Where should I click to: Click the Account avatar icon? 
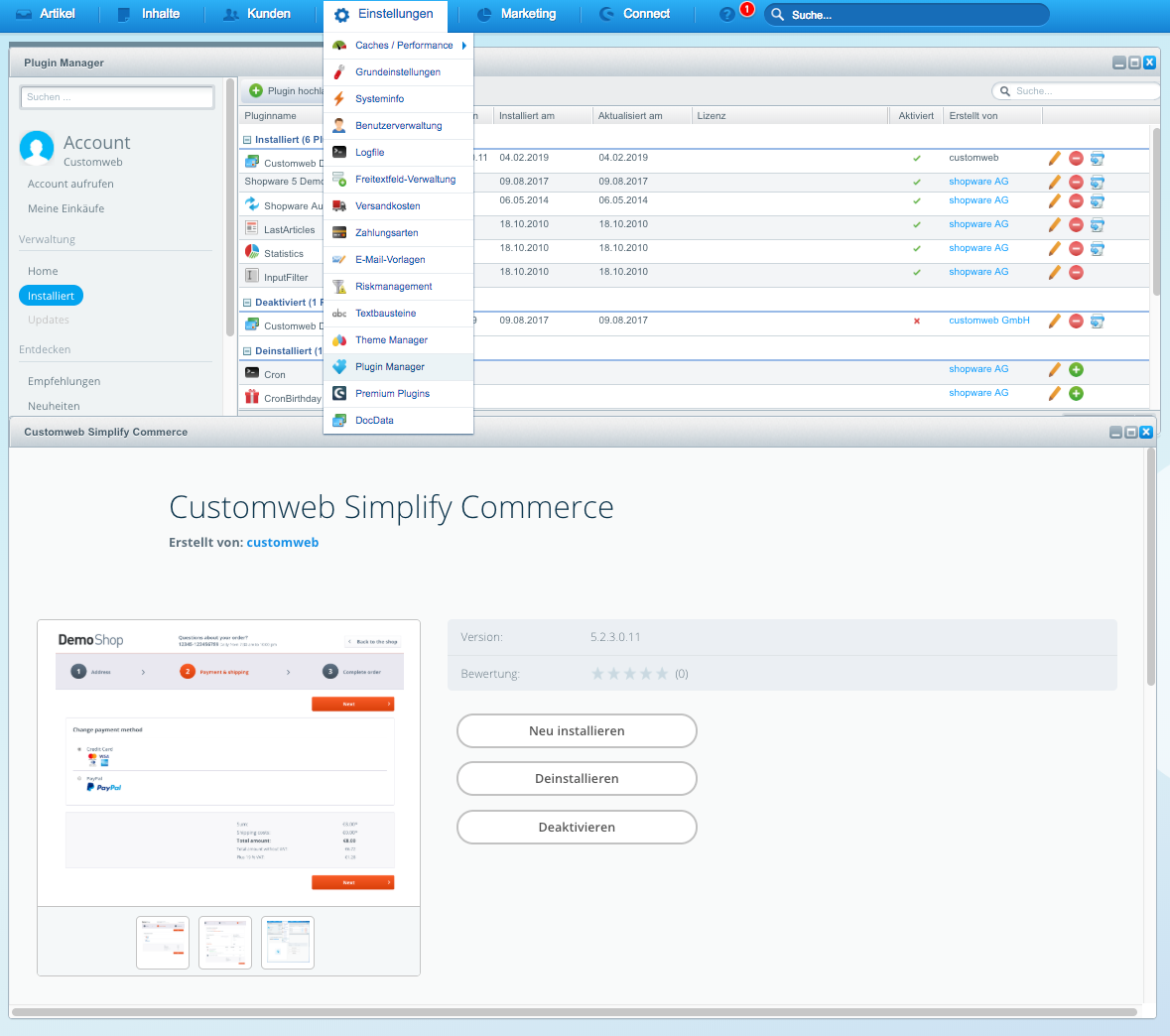point(37,148)
